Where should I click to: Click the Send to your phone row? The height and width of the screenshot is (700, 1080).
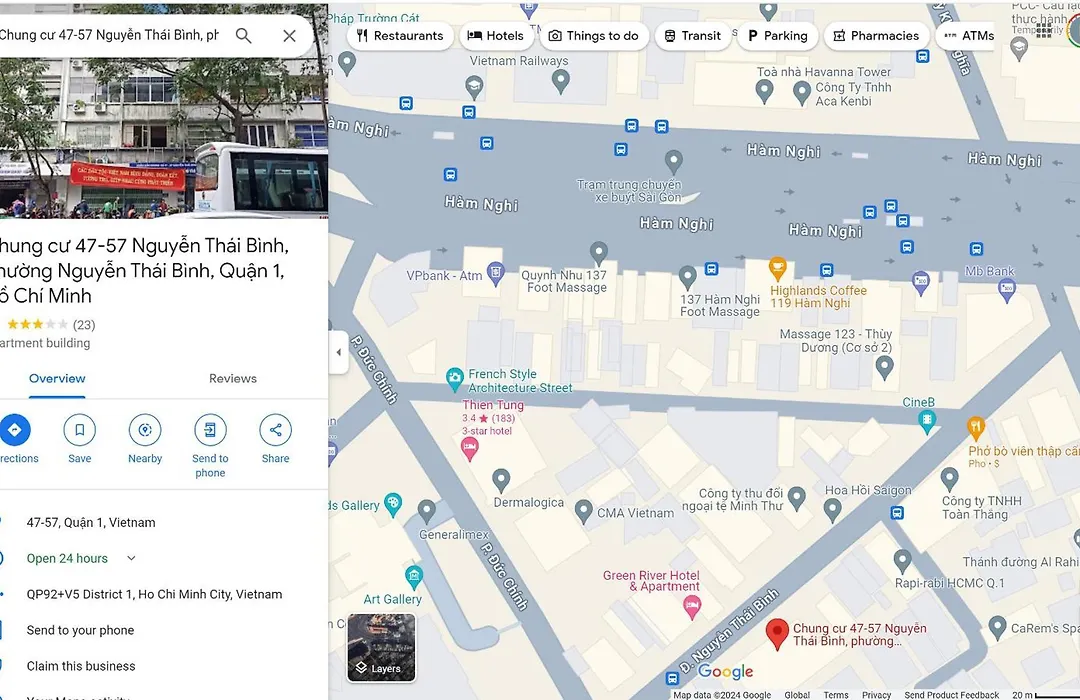(x=164, y=630)
